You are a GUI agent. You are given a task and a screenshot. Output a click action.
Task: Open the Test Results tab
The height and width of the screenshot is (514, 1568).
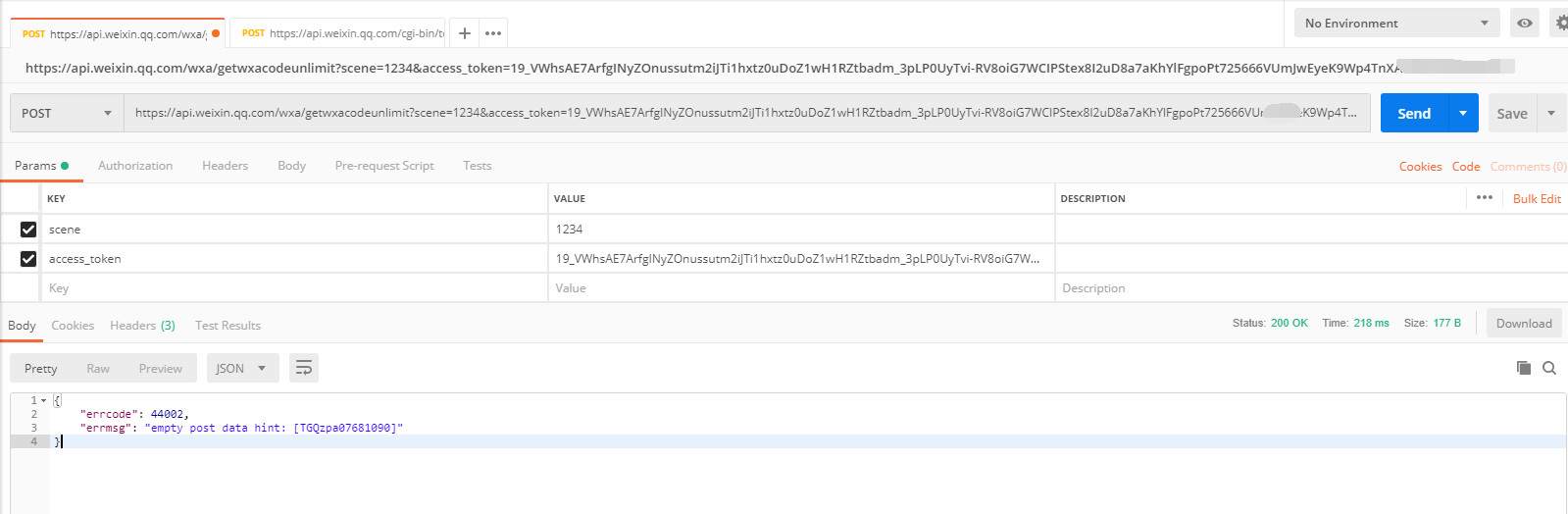(x=228, y=326)
